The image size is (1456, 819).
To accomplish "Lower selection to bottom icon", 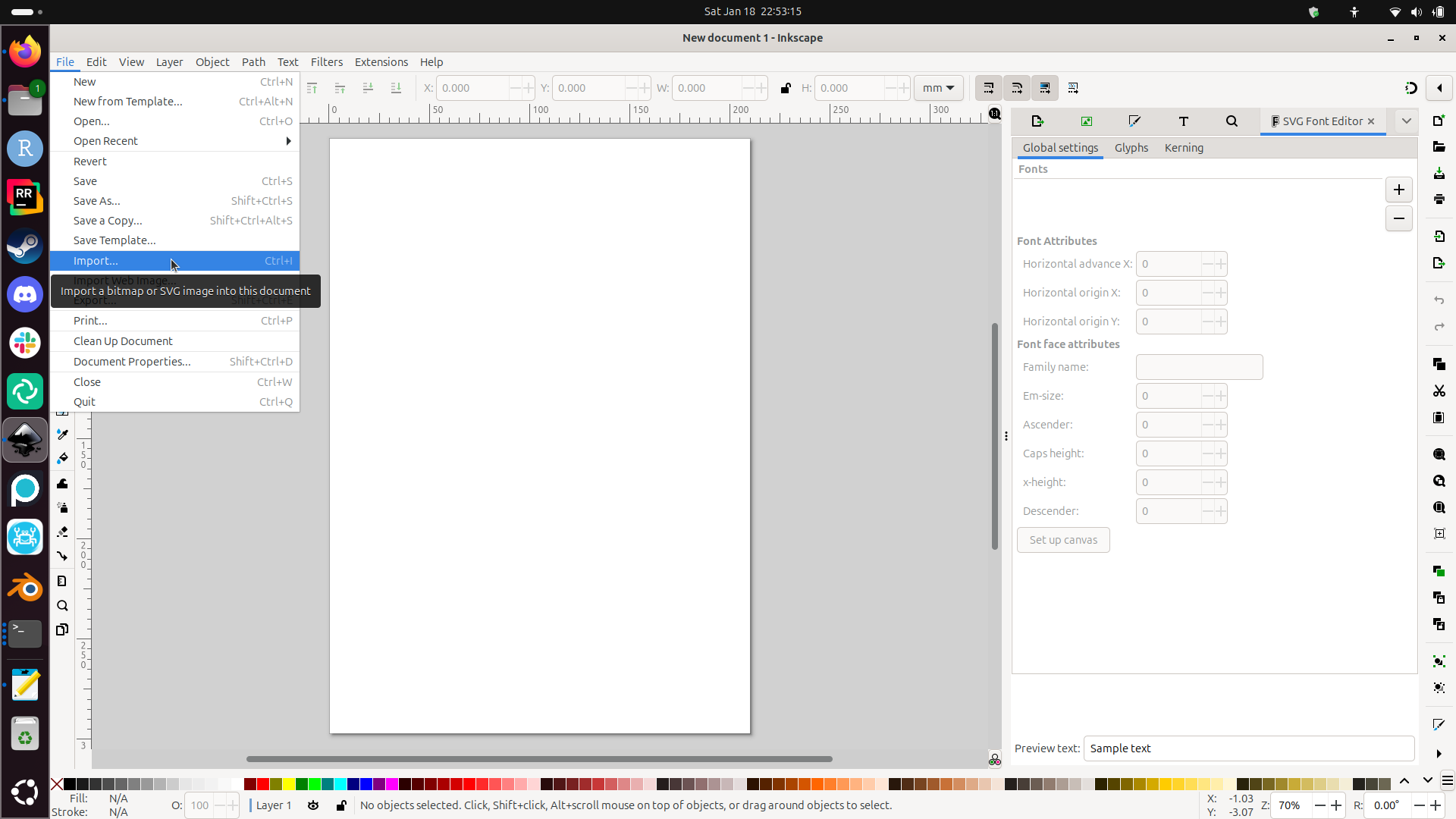I will coord(396,88).
